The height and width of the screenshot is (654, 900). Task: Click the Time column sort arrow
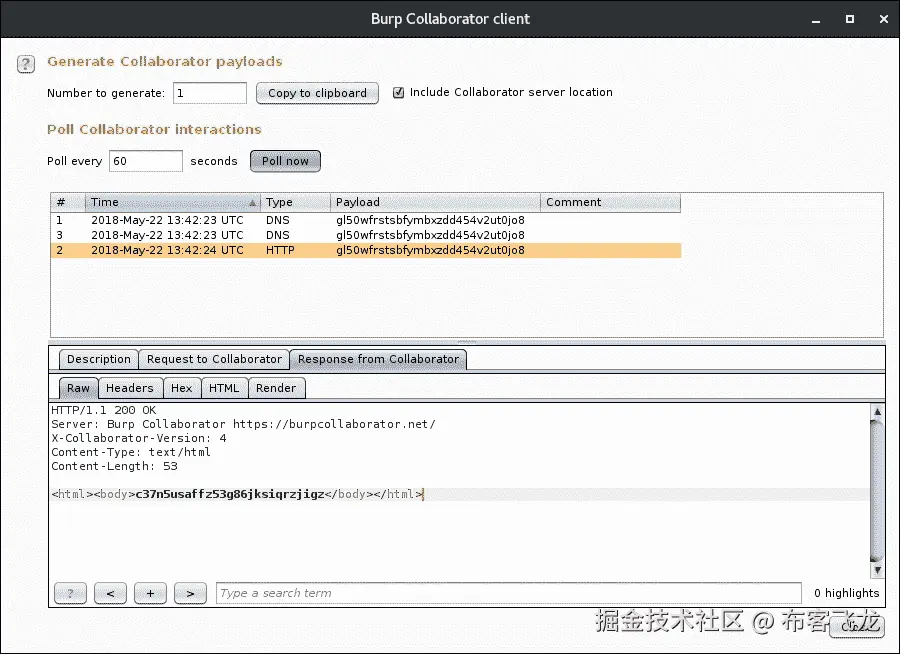tap(252, 203)
